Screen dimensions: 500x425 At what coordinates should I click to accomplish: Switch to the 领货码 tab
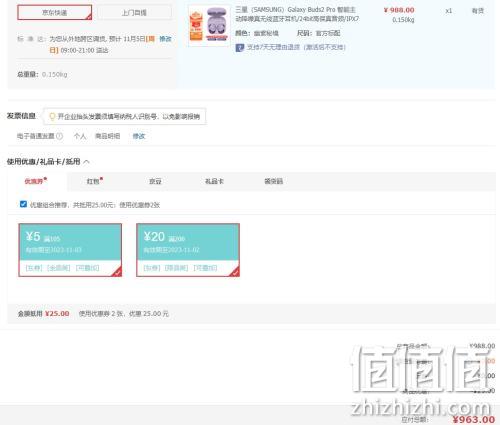click(x=273, y=181)
